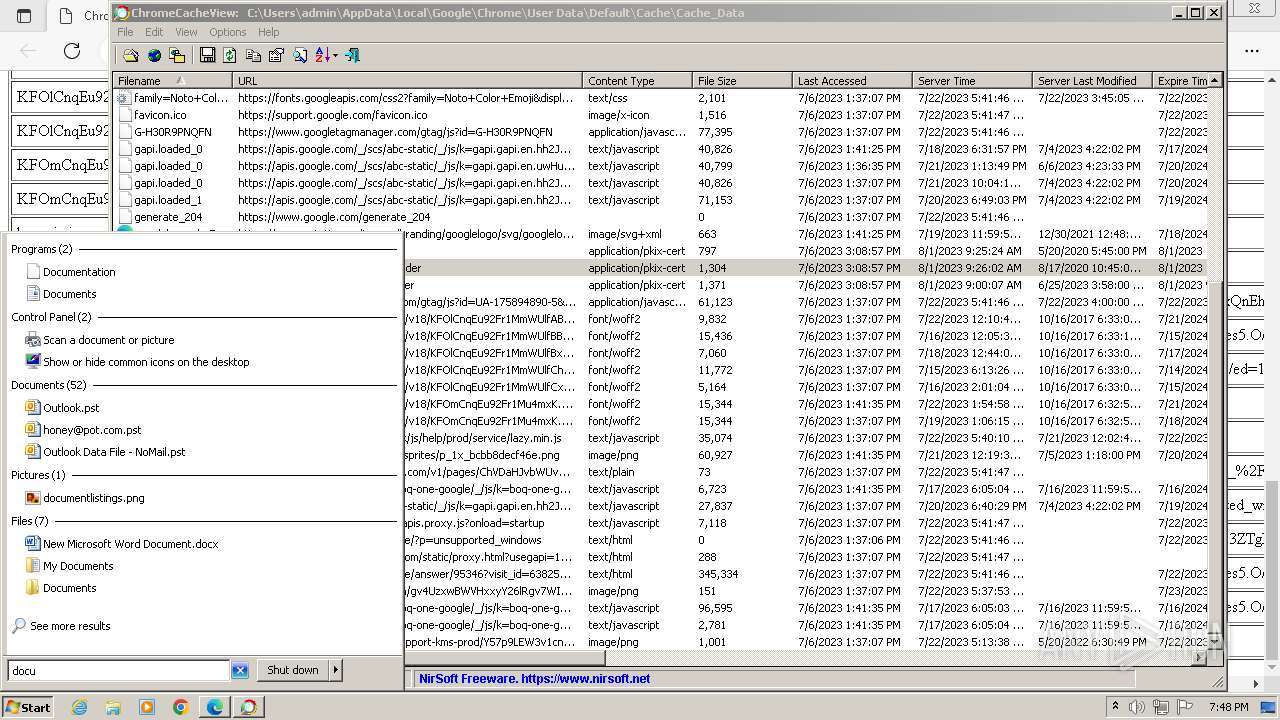Expand the Shut down options arrow

coord(336,670)
